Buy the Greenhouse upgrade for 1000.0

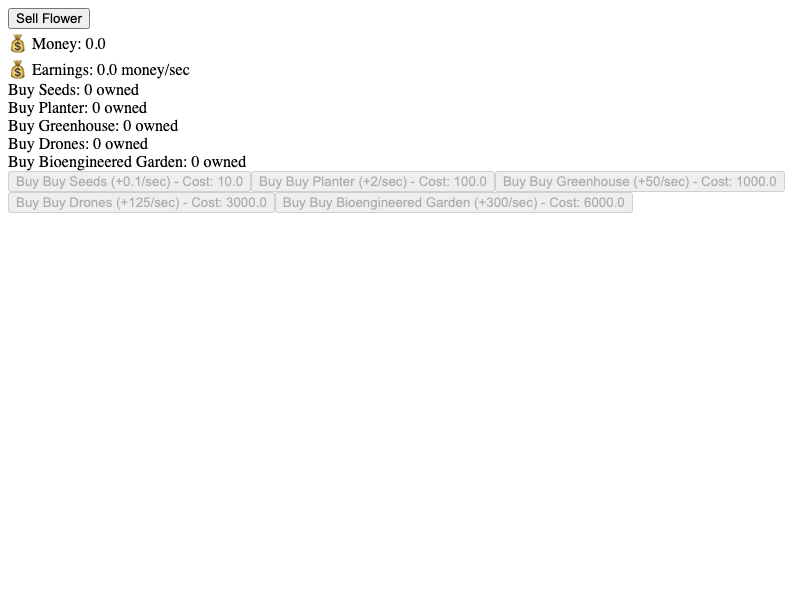[639, 182]
